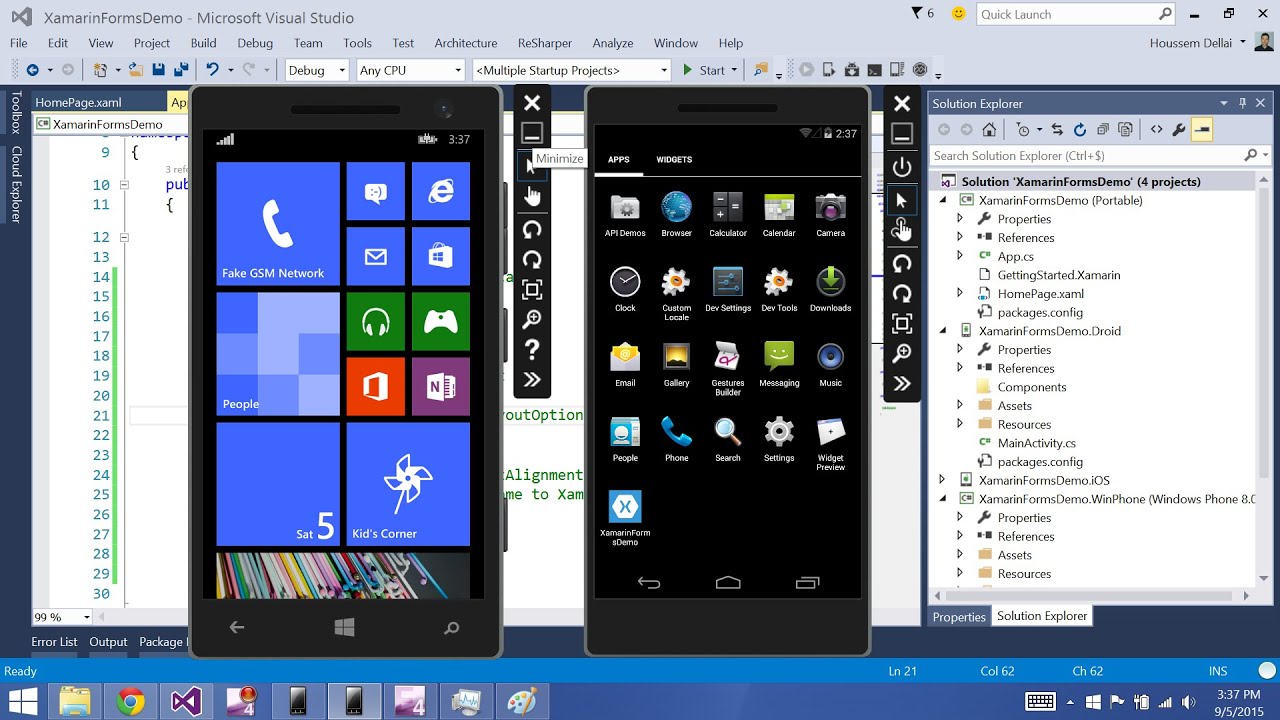The height and width of the screenshot is (720, 1280).
Task: Collapse code block at line 12
Action: tap(124, 237)
